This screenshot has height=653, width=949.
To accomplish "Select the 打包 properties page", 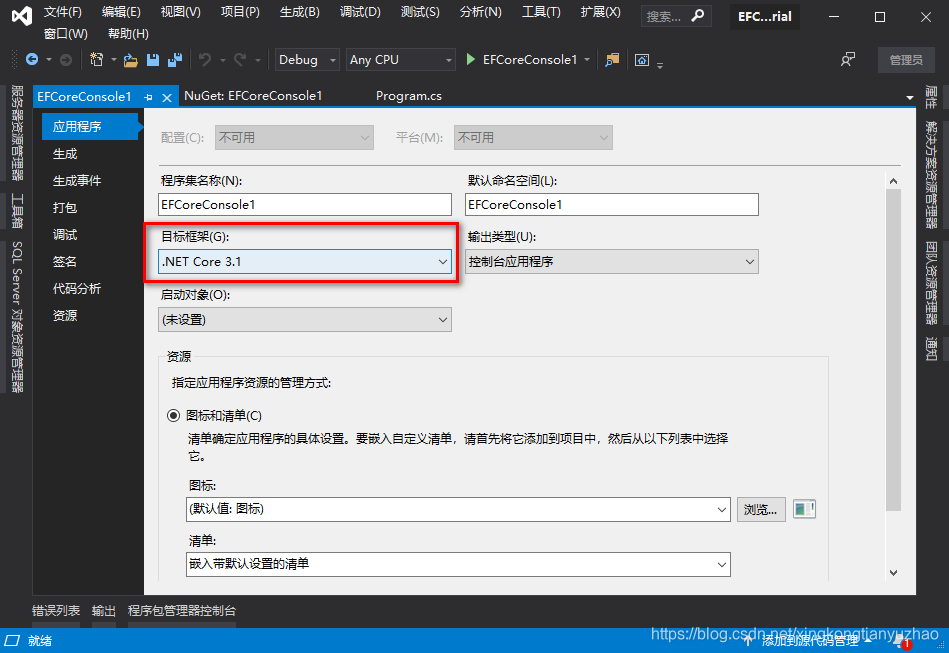I will 65,208.
